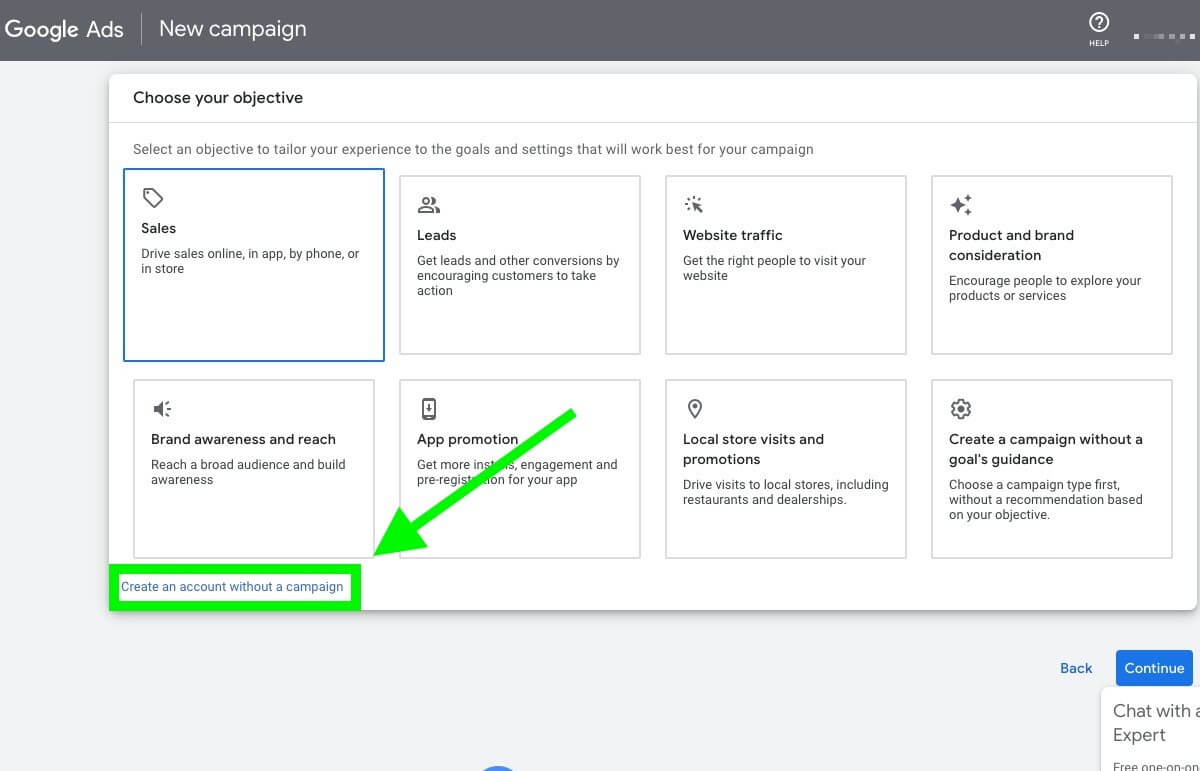
Task: Click the Website traffic cursor icon
Action: 694,204
